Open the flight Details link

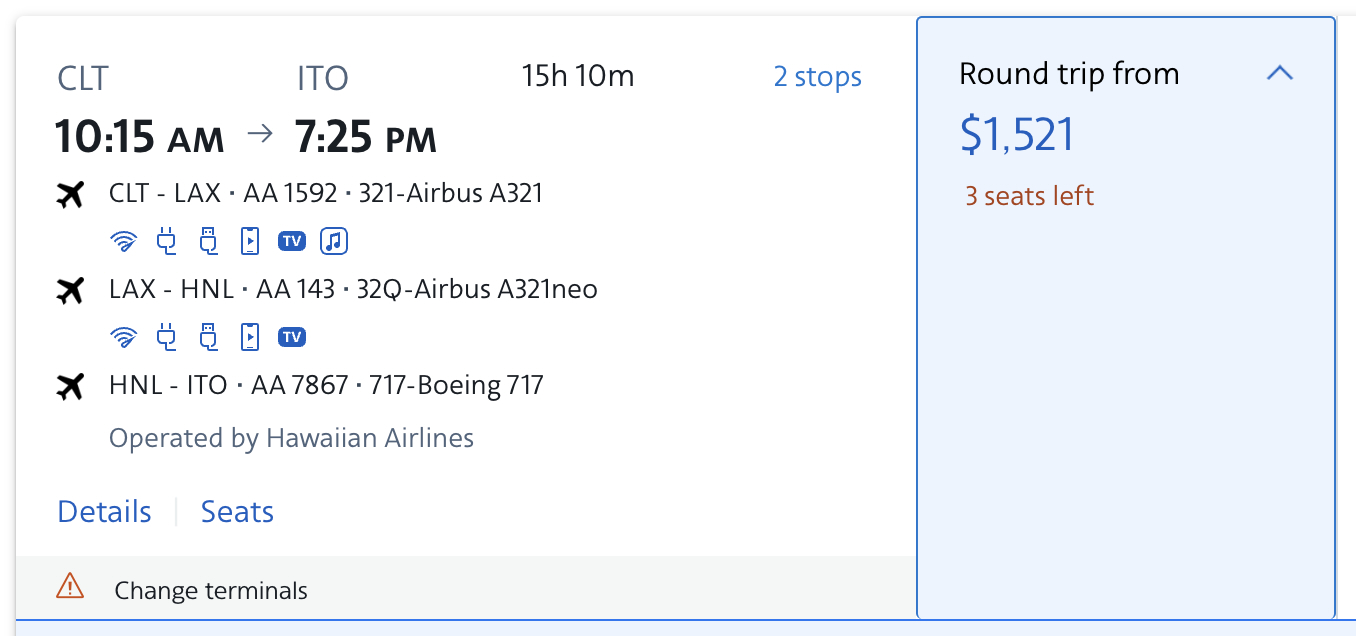[x=104, y=512]
